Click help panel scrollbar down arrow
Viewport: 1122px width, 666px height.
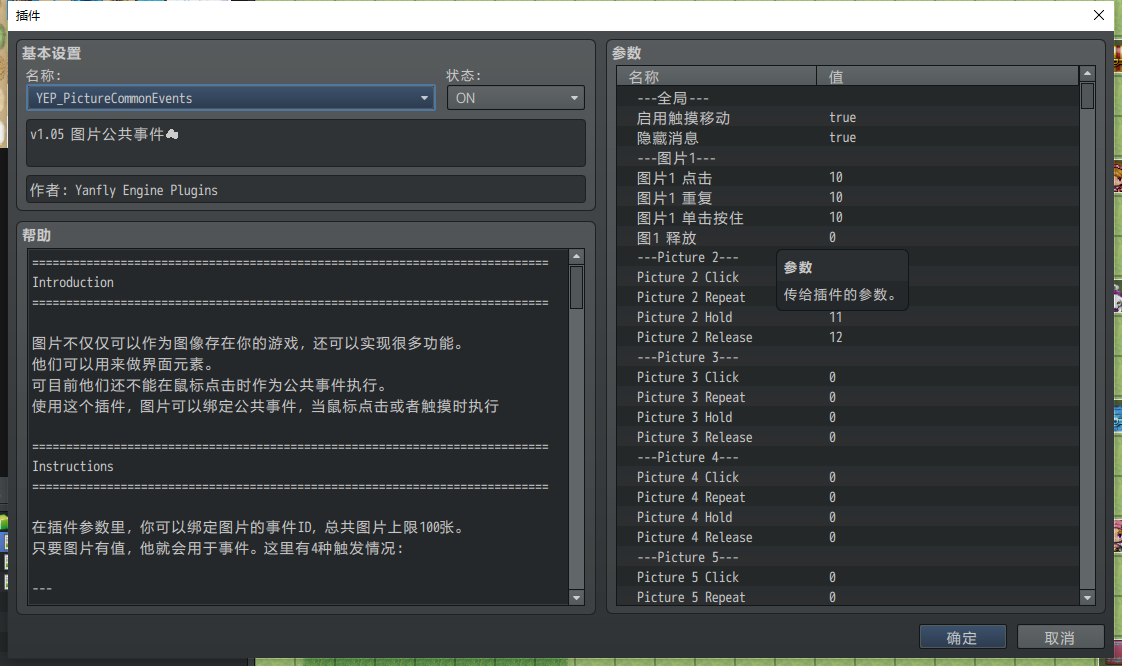pyautogui.click(x=577, y=597)
